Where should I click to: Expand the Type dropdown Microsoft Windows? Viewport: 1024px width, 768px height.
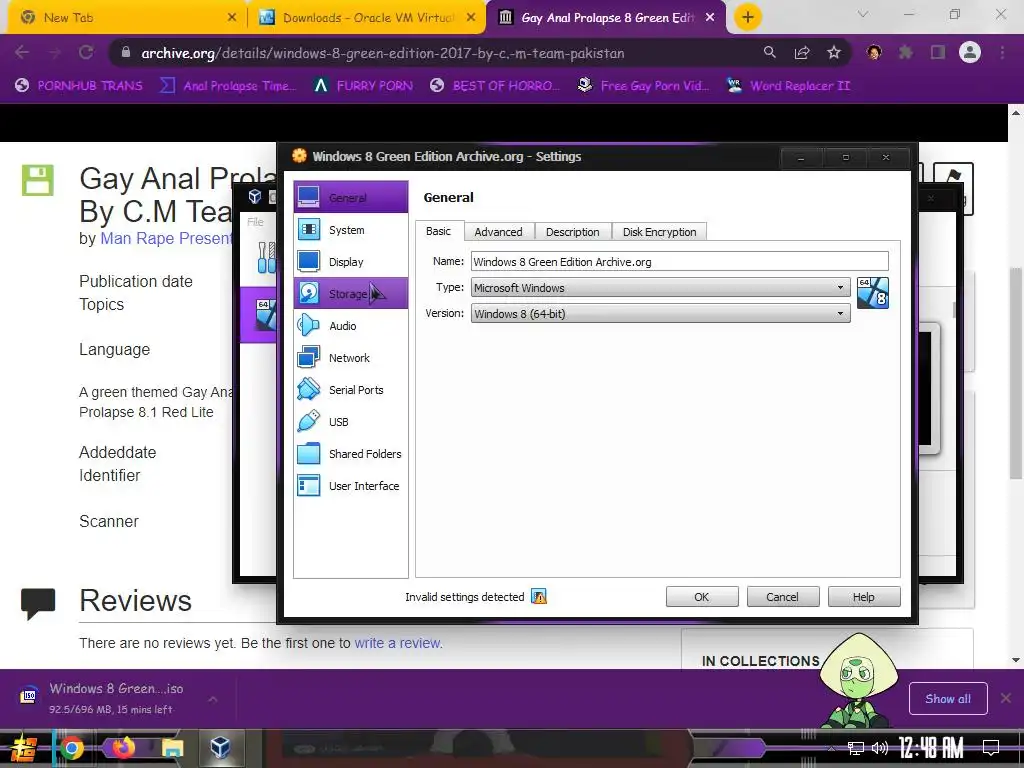(x=660, y=288)
